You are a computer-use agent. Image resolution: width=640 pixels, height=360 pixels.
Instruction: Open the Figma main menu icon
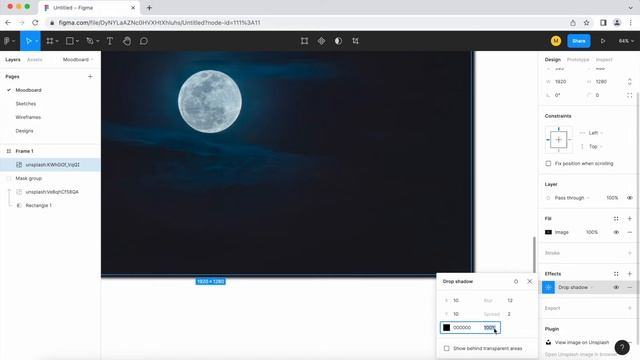coord(7,41)
